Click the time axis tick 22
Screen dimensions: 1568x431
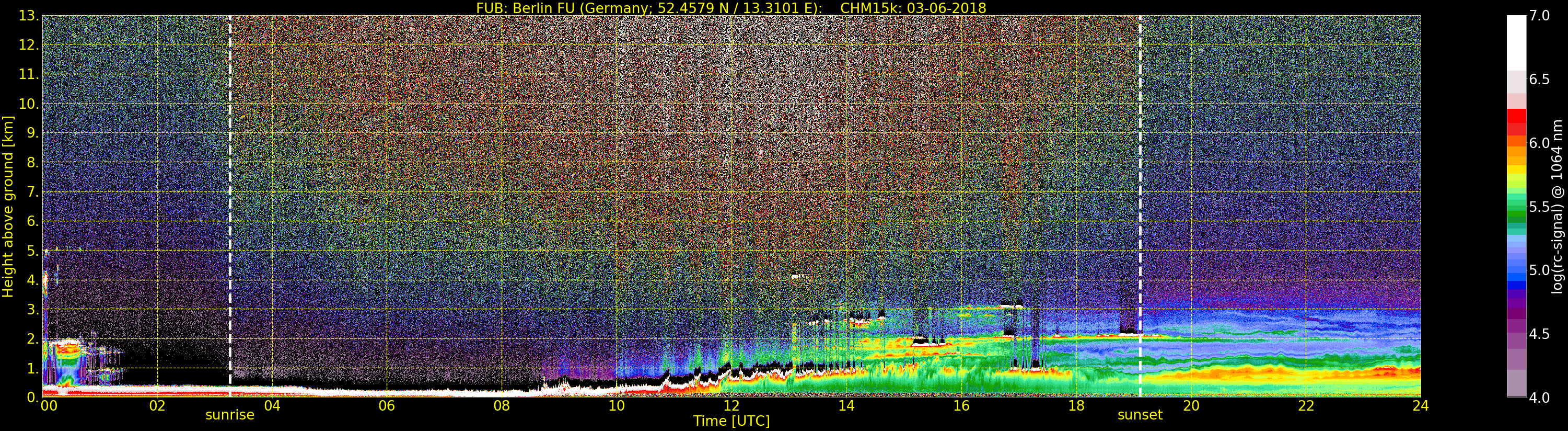[1306, 406]
